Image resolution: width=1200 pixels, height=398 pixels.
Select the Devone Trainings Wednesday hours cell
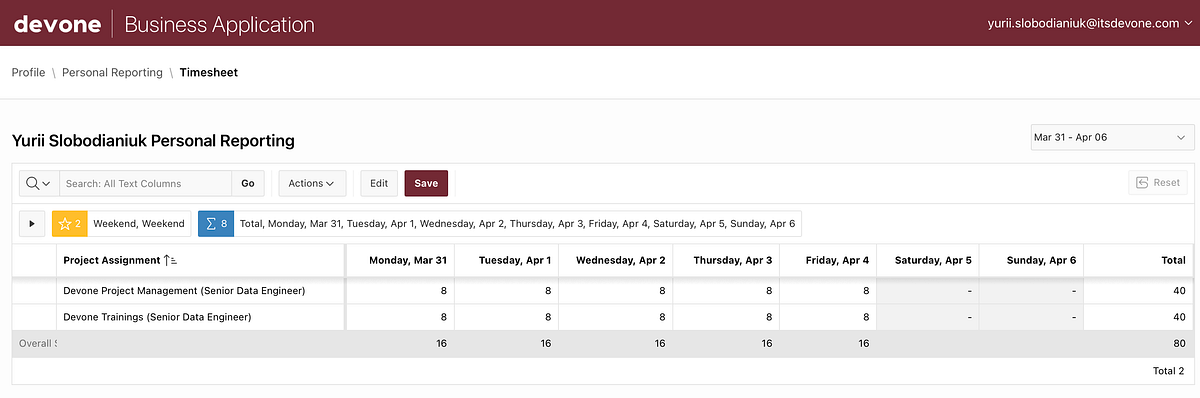coord(612,317)
